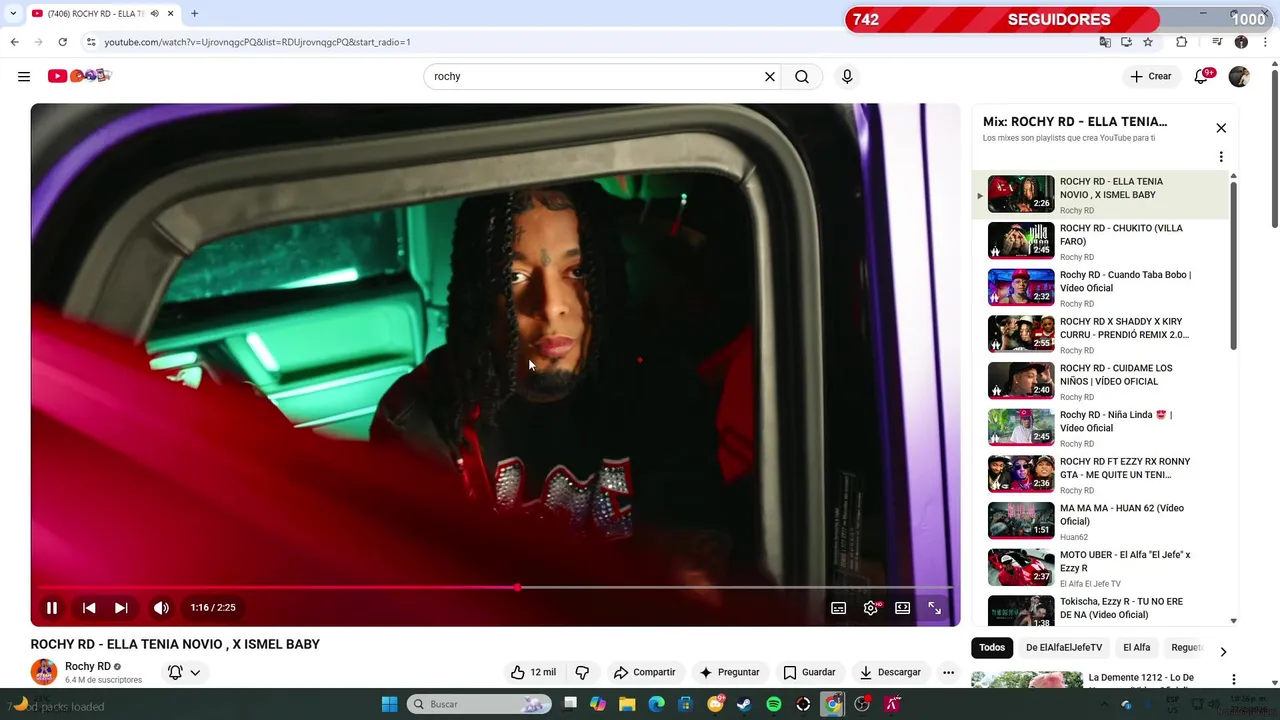The width and height of the screenshot is (1280, 720).
Task: Enter fullscreen on the video
Action: pyautogui.click(x=935, y=608)
